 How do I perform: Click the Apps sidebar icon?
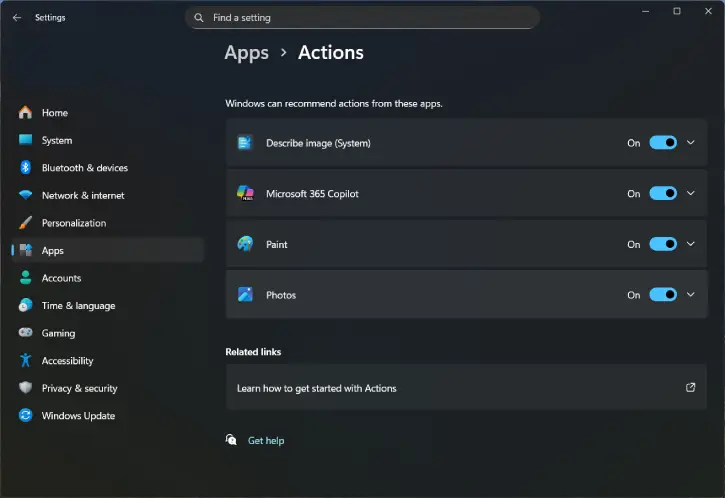pos(26,250)
